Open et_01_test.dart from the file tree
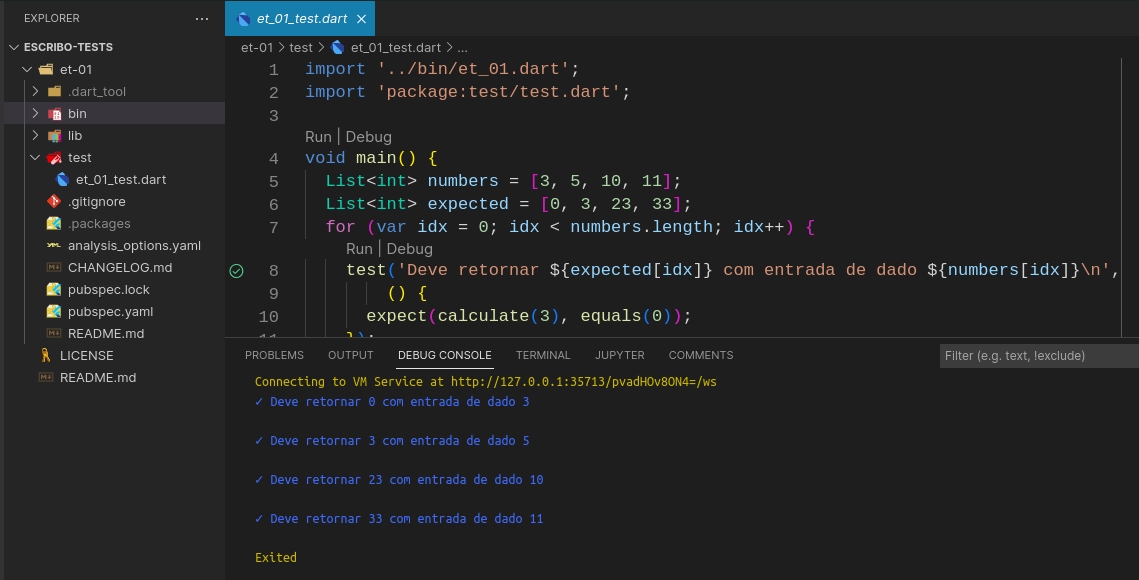 121,180
